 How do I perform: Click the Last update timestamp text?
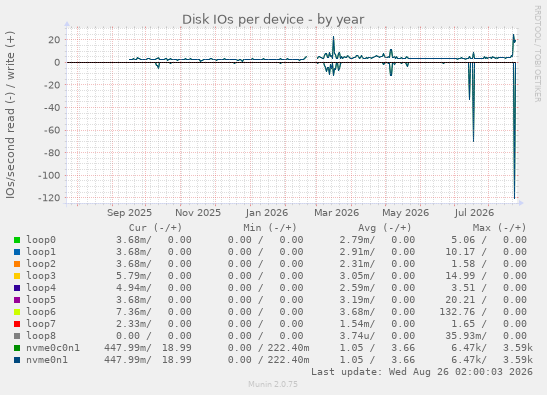(x=422, y=372)
